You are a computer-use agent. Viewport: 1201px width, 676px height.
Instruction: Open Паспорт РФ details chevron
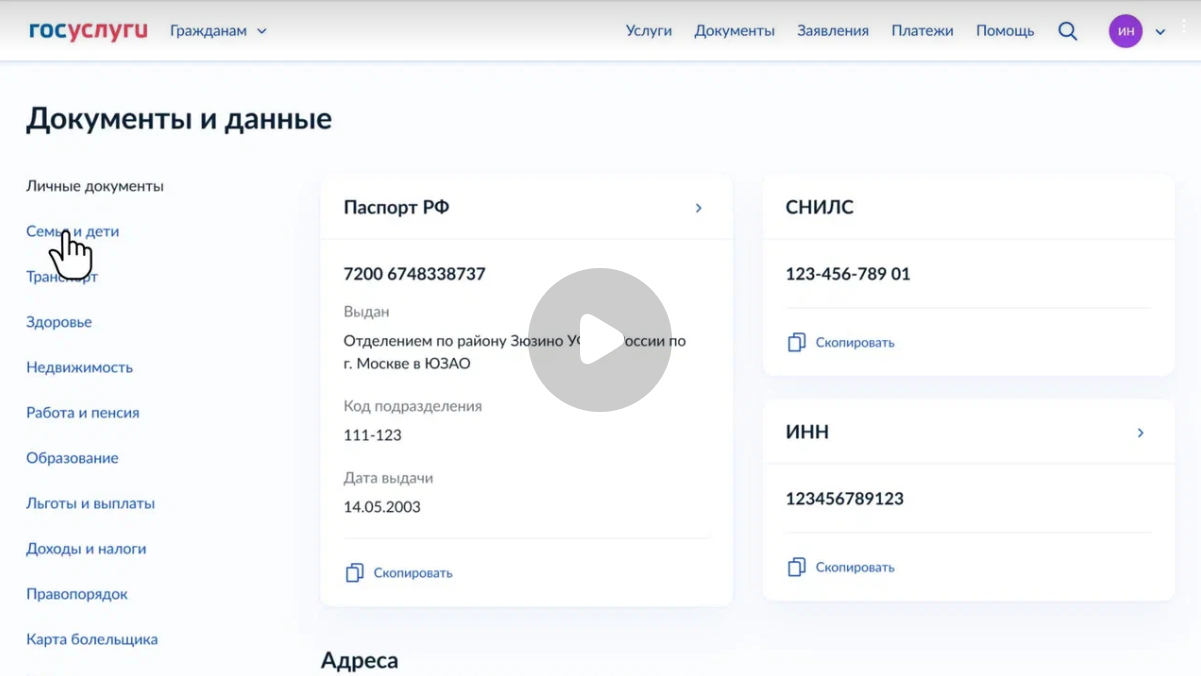click(698, 208)
